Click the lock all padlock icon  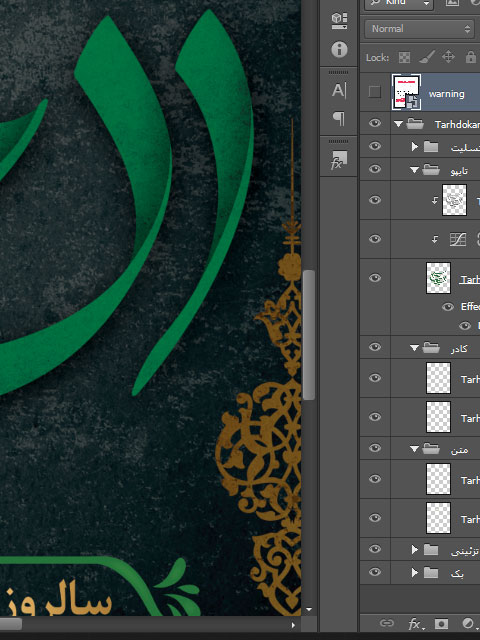pyautogui.click(x=471, y=57)
